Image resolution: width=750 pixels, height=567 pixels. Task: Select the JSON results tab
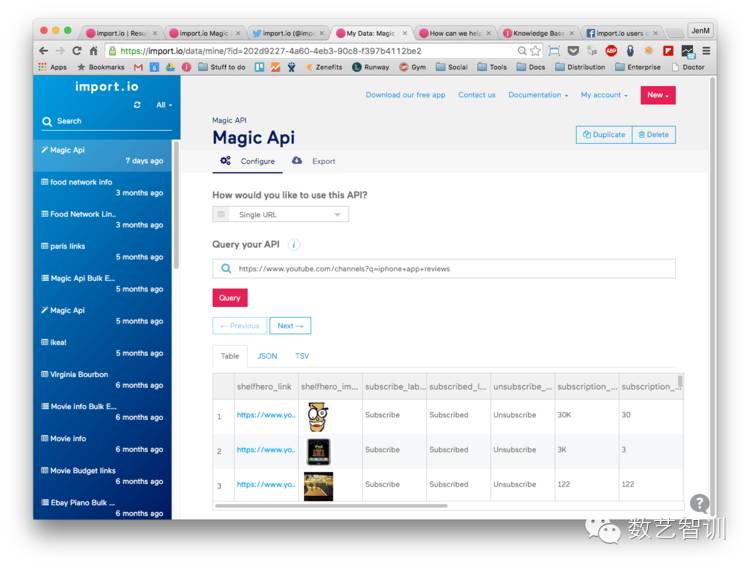267,356
